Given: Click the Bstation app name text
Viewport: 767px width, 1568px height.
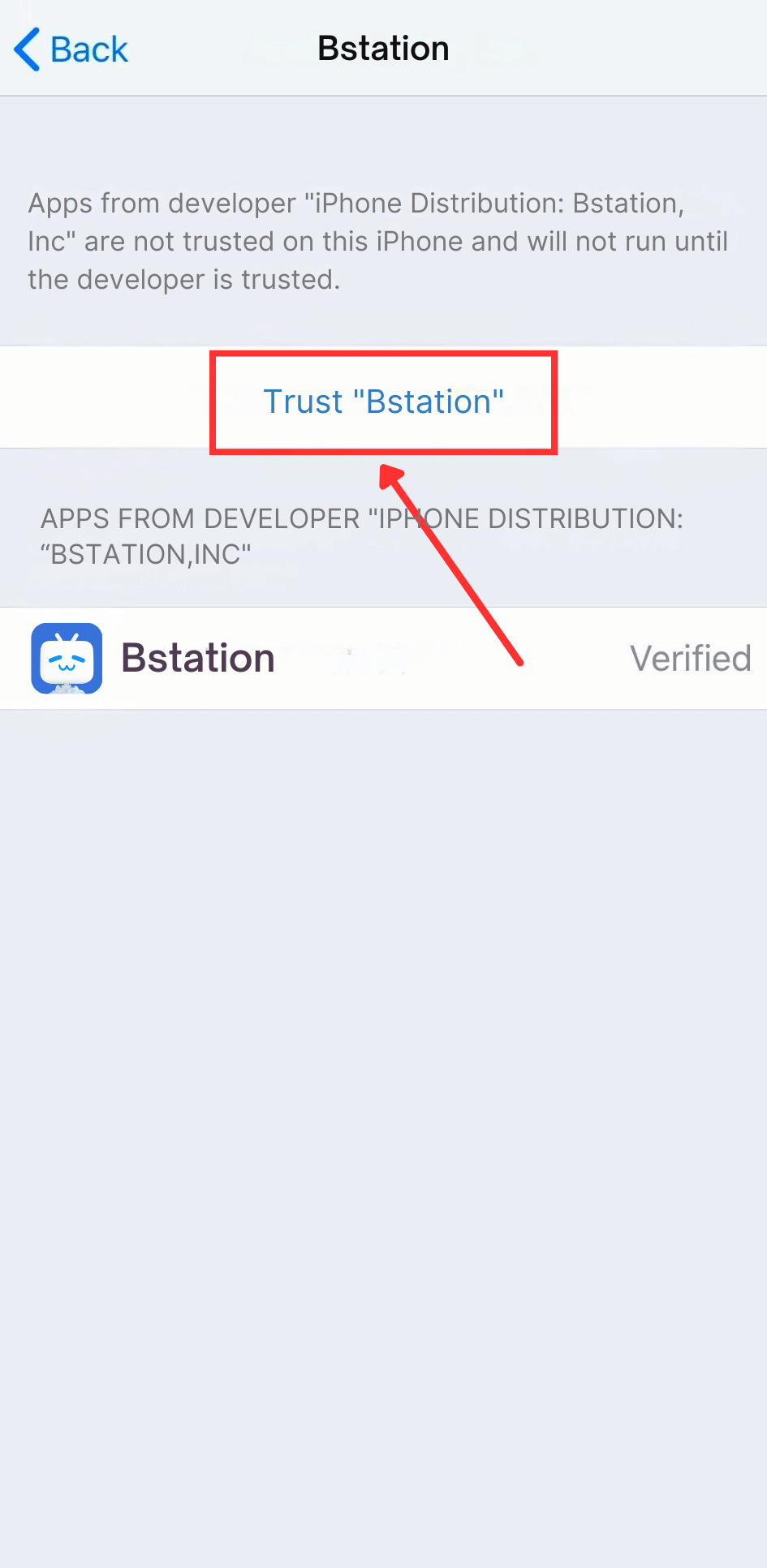Looking at the screenshot, I should 197,658.
